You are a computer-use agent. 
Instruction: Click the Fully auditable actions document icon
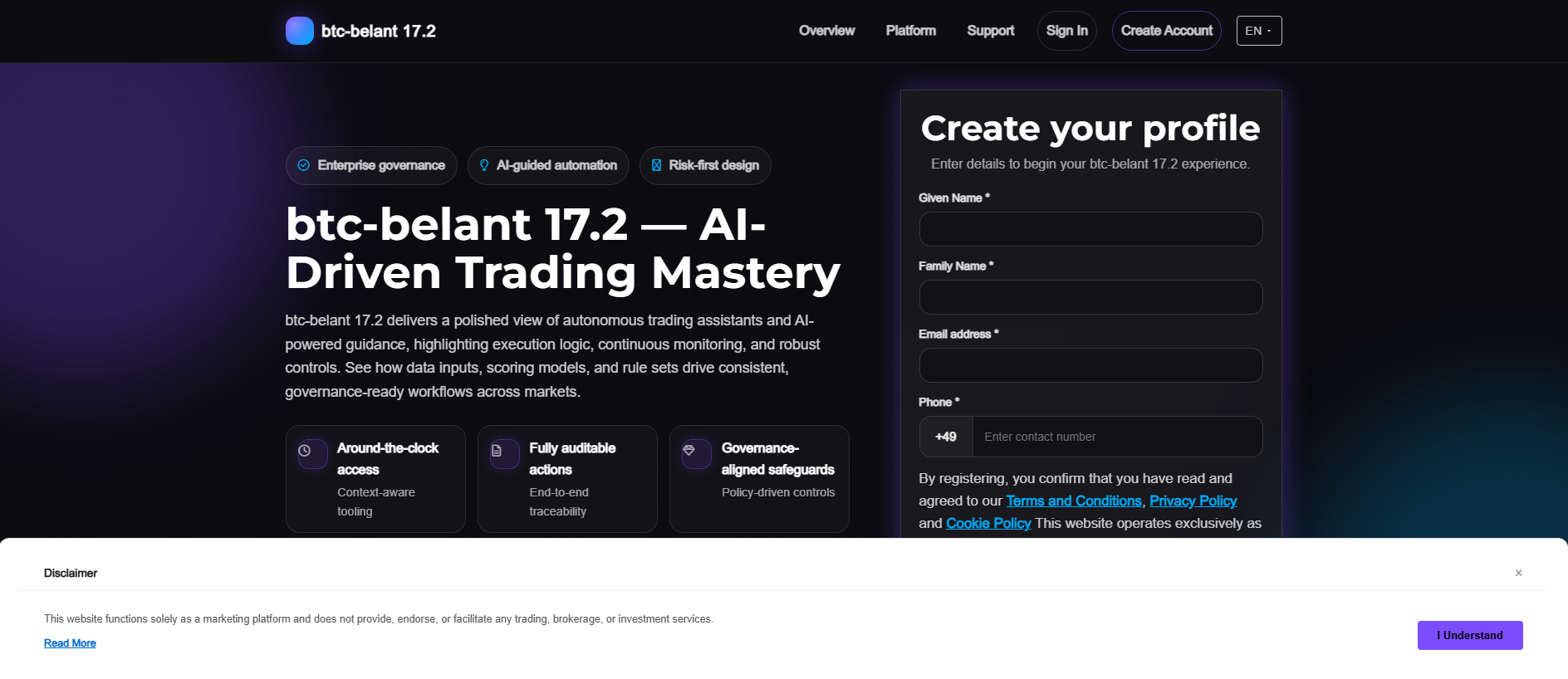click(x=497, y=451)
